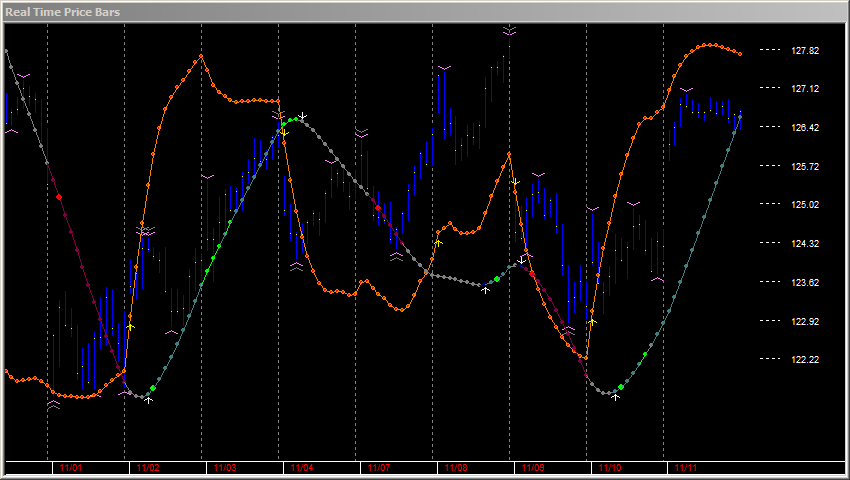Image resolution: width=850 pixels, height=480 pixels.
Task: Click the red diamond marker in the 11/01 session
Action: coord(59,197)
